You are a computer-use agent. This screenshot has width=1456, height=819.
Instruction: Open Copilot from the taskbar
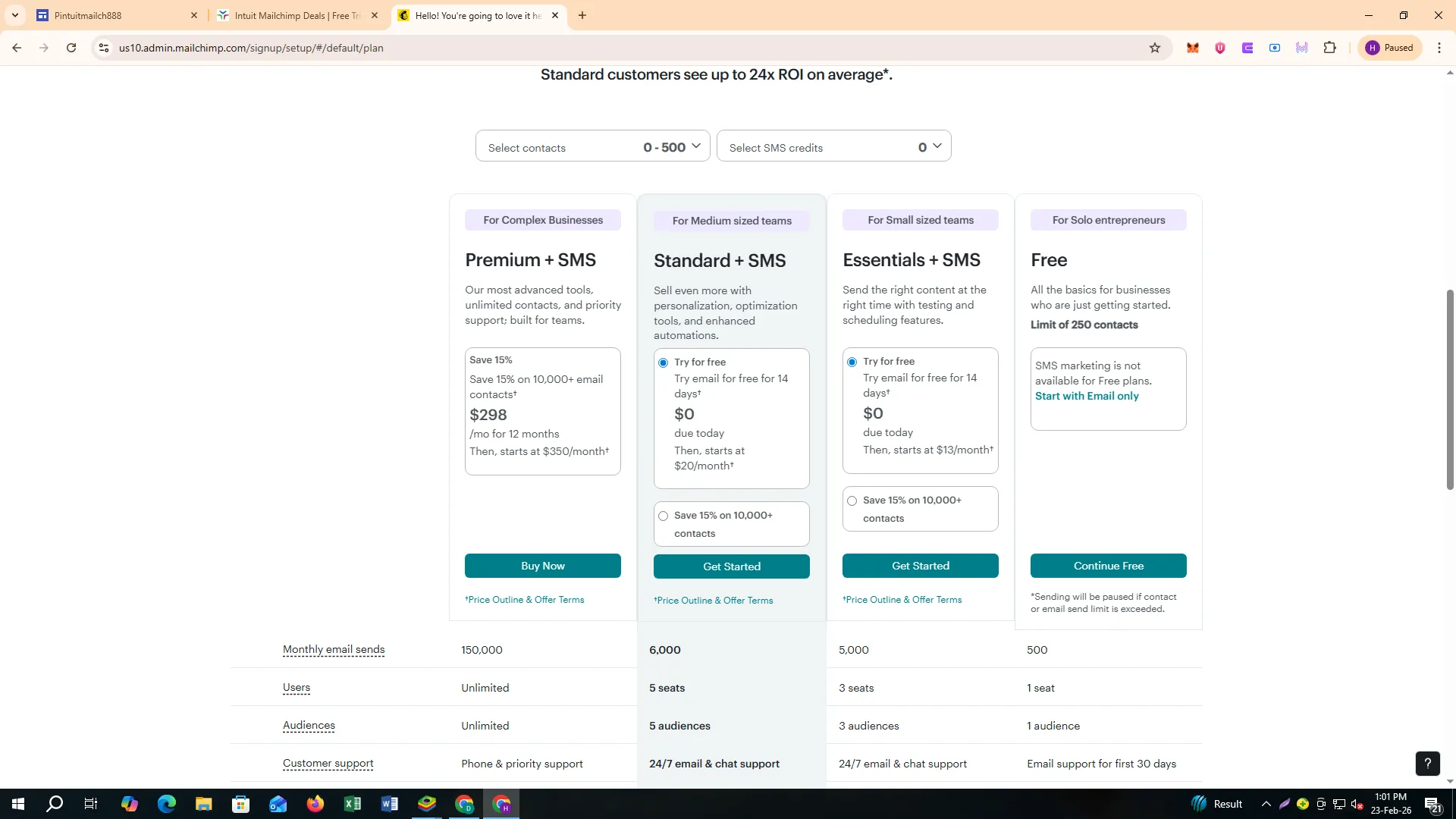[x=130, y=804]
